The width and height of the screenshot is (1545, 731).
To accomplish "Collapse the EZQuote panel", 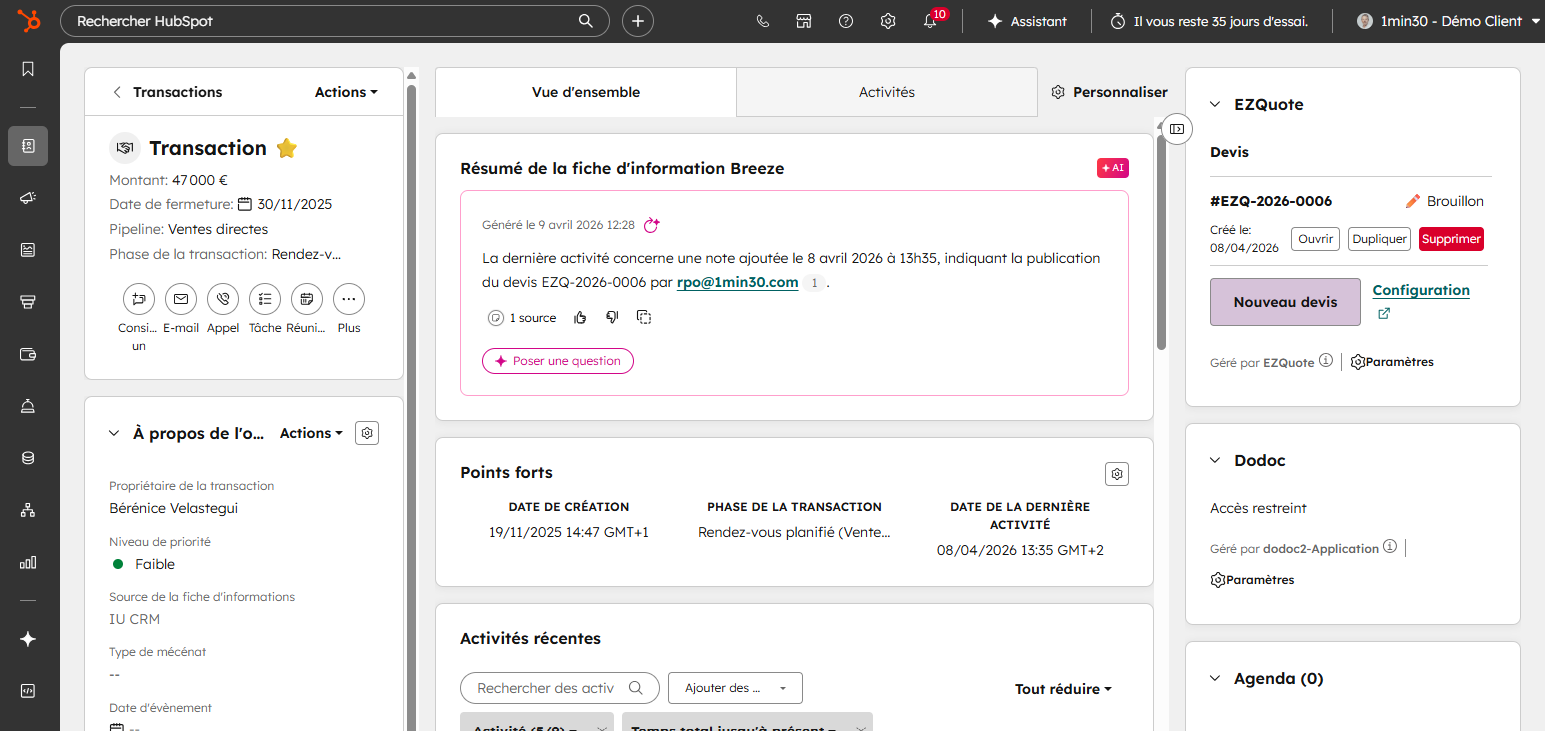I will point(1216,105).
